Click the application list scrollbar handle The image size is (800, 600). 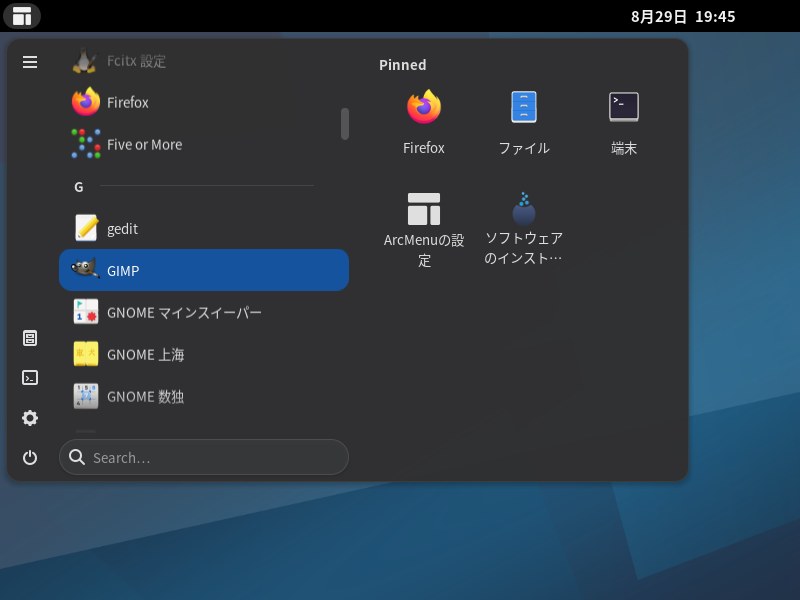345,123
